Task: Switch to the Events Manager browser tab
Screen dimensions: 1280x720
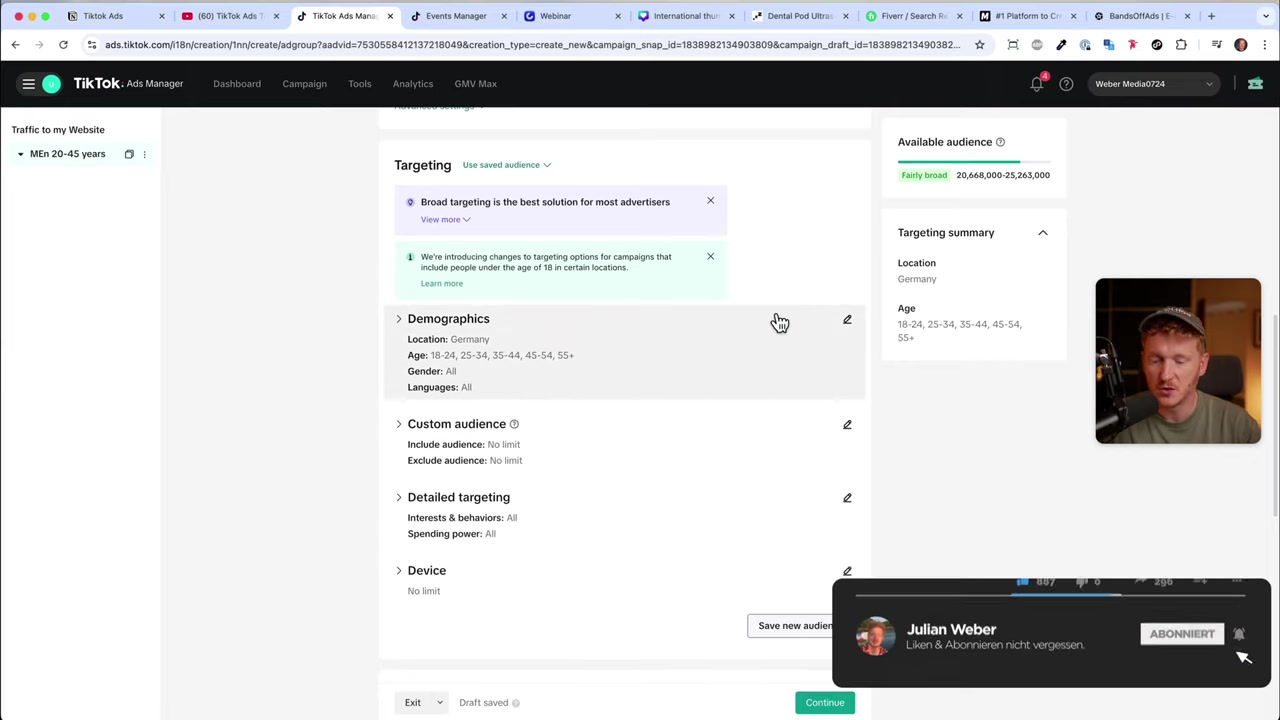Action: point(455,16)
